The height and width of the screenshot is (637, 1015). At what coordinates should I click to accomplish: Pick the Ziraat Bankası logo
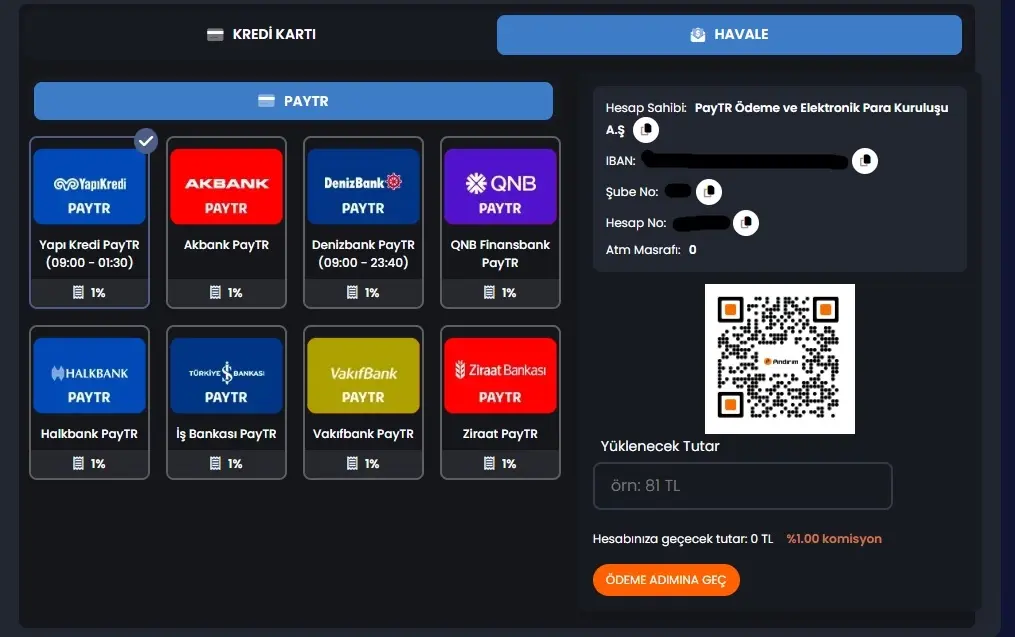point(500,375)
